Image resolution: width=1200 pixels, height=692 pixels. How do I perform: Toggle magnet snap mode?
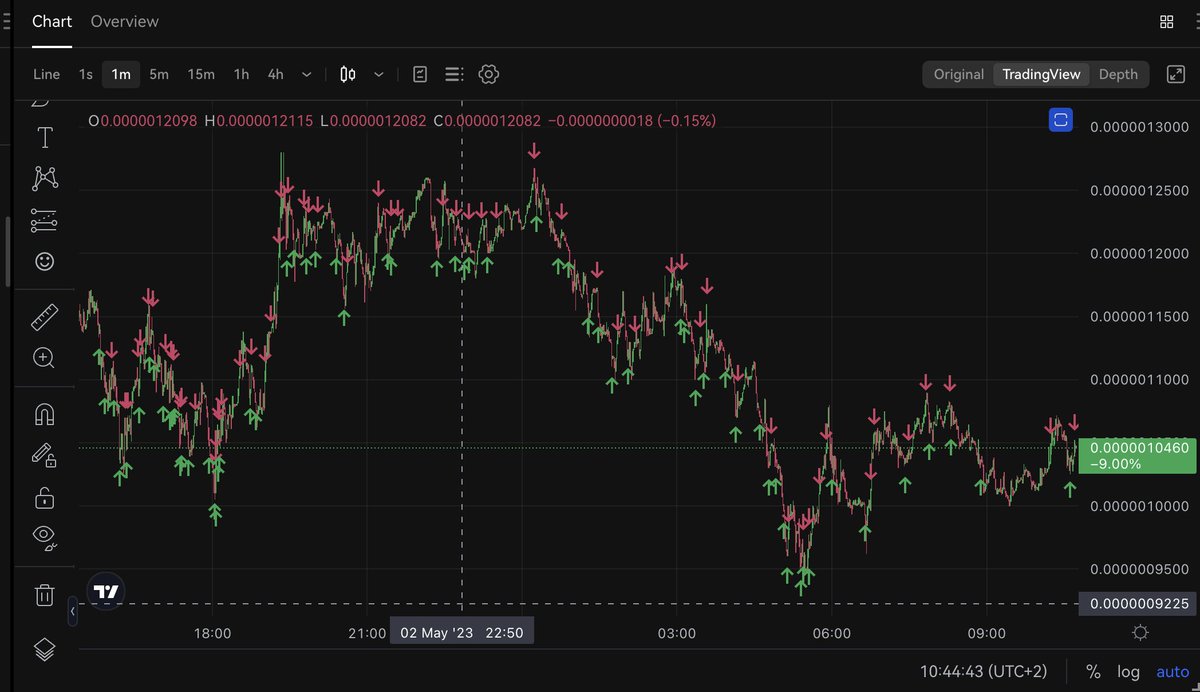tap(44, 414)
